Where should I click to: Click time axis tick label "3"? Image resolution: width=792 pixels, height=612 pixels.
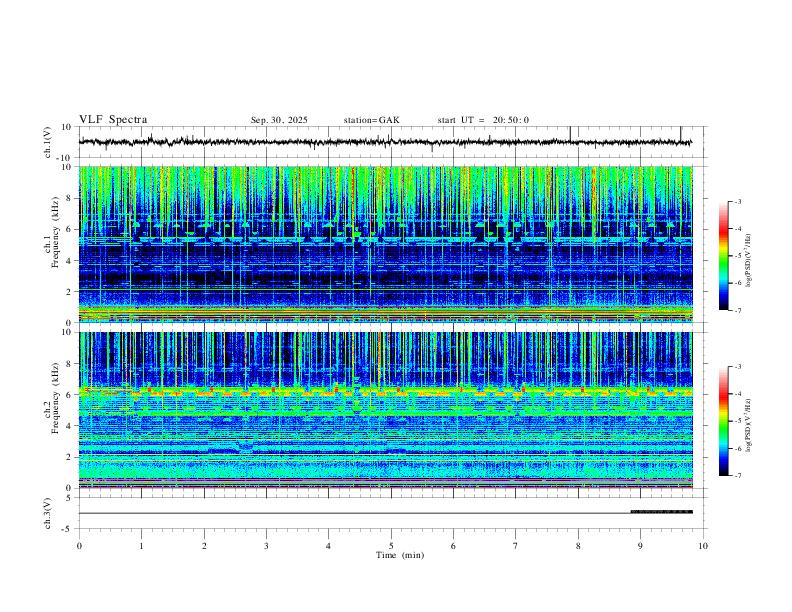[x=266, y=546]
